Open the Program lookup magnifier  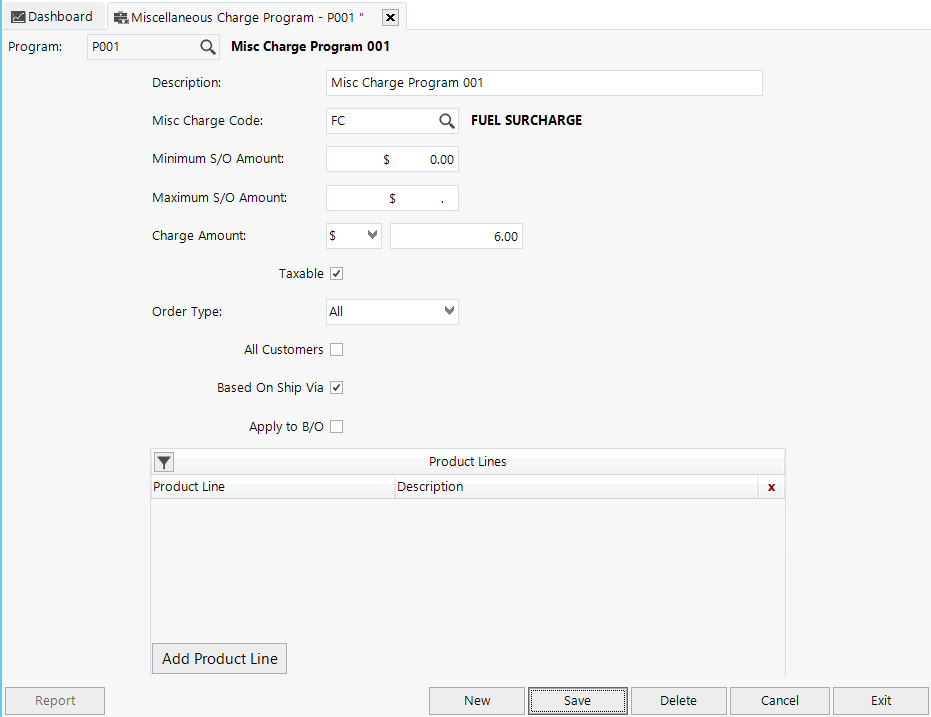click(x=207, y=46)
